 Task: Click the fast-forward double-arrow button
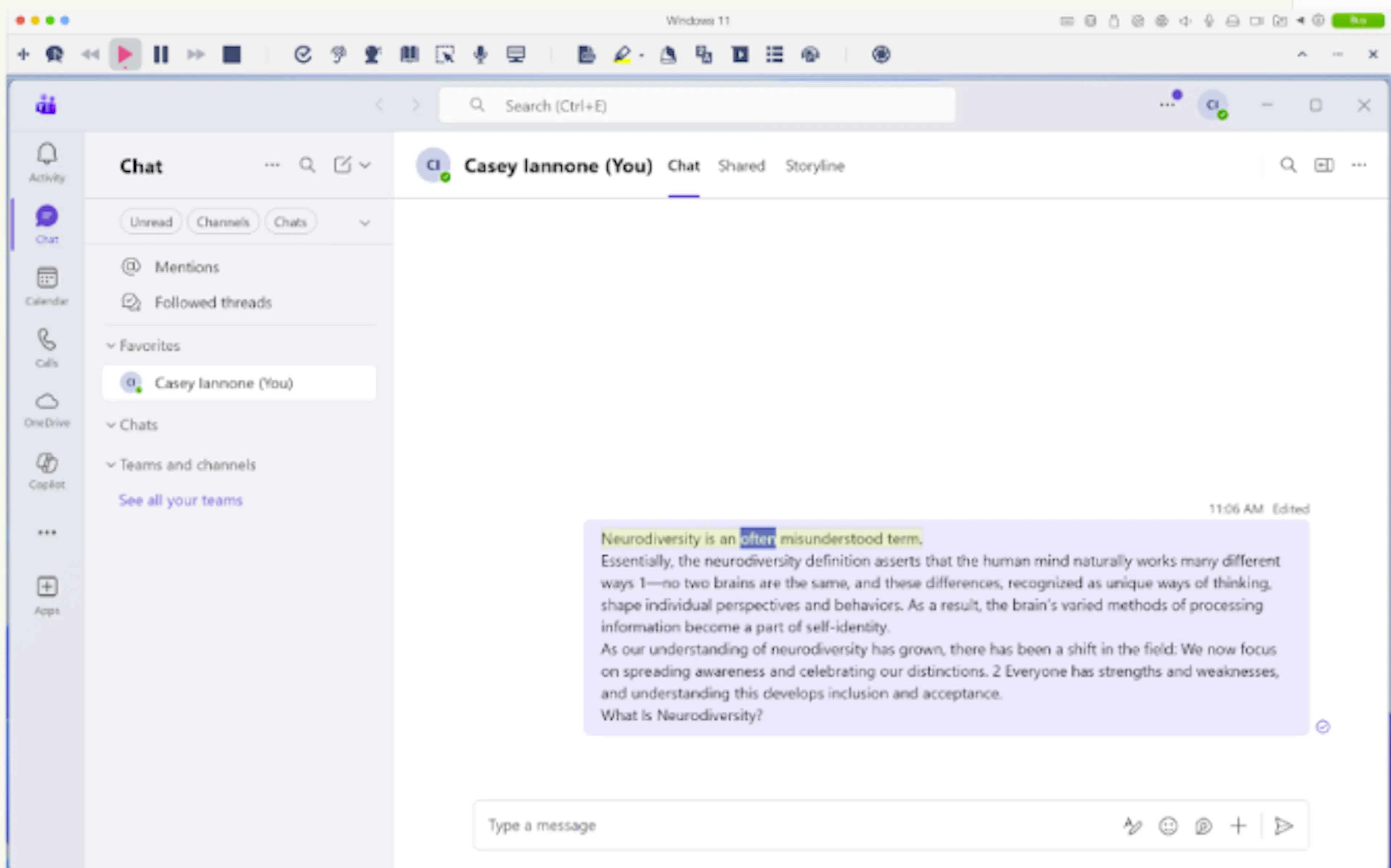coord(196,55)
